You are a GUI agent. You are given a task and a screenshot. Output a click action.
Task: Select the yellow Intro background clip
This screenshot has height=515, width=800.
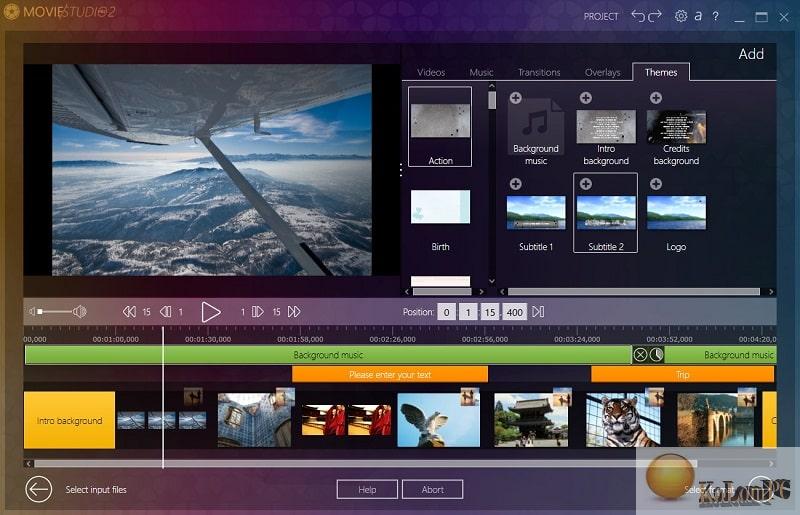click(x=69, y=420)
